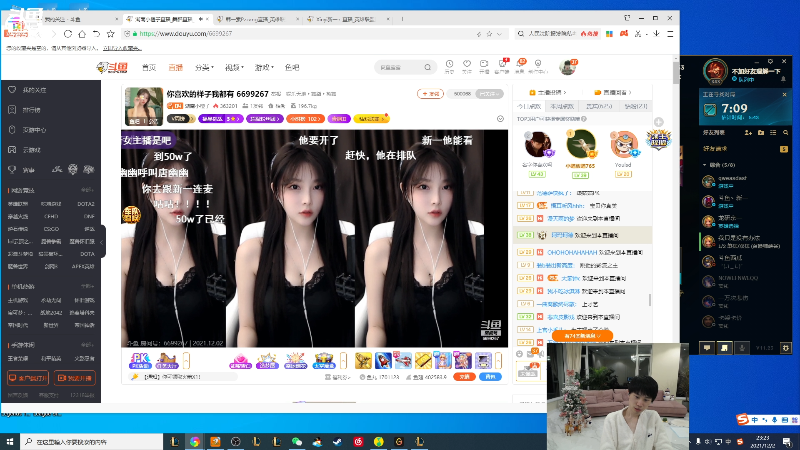The width and height of the screenshot is (800, 450).
Task: Open the watch history clock icon in Douyu header
Action: coord(449,64)
